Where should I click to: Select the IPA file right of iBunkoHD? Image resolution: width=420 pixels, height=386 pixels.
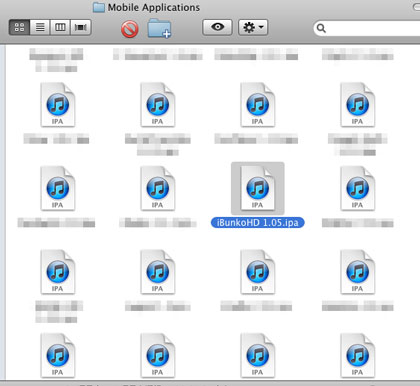point(357,188)
